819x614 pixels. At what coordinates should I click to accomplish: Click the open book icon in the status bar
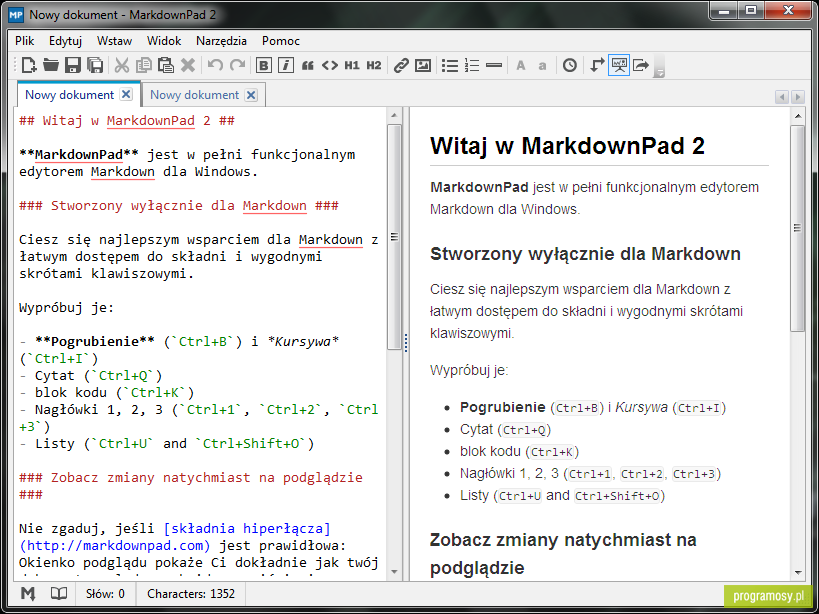point(58,594)
